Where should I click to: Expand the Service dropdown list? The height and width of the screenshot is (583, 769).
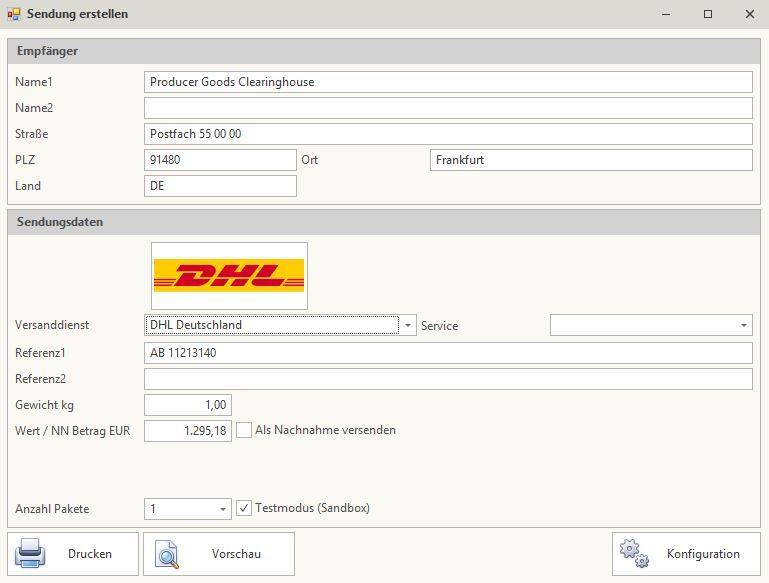click(x=743, y=325)
